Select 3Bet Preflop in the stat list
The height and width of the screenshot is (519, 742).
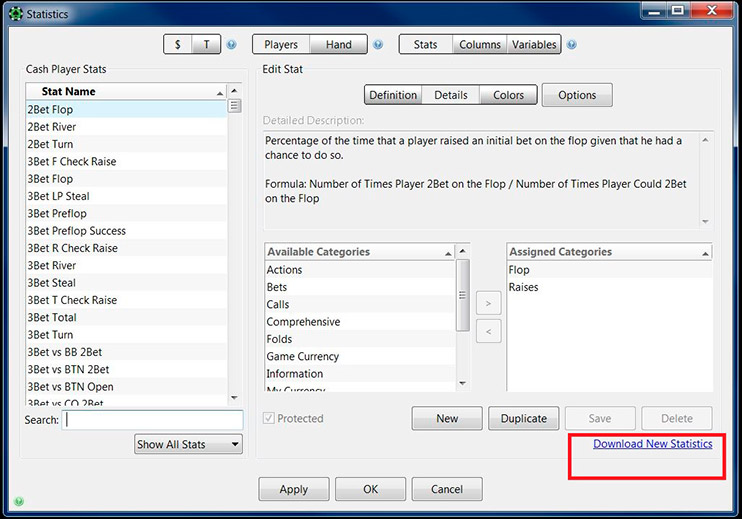57,213
